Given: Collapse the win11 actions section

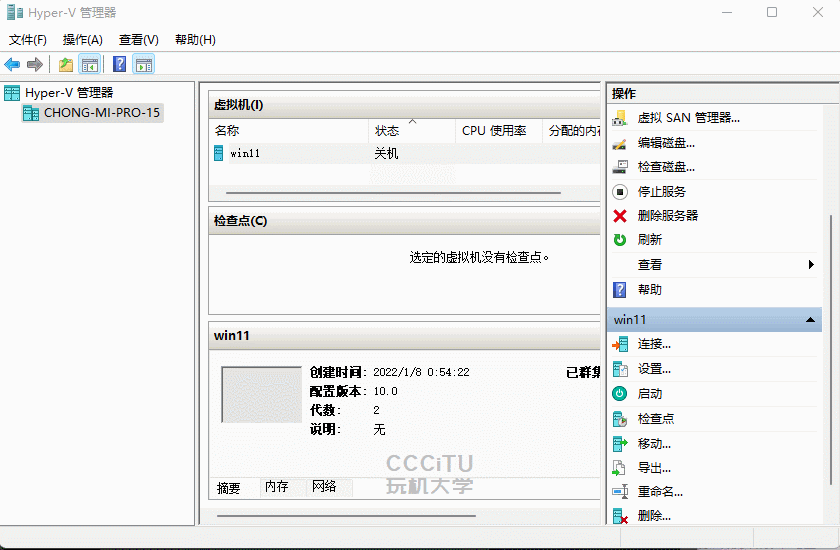Looking at the screenshot, I should (810, 320).
